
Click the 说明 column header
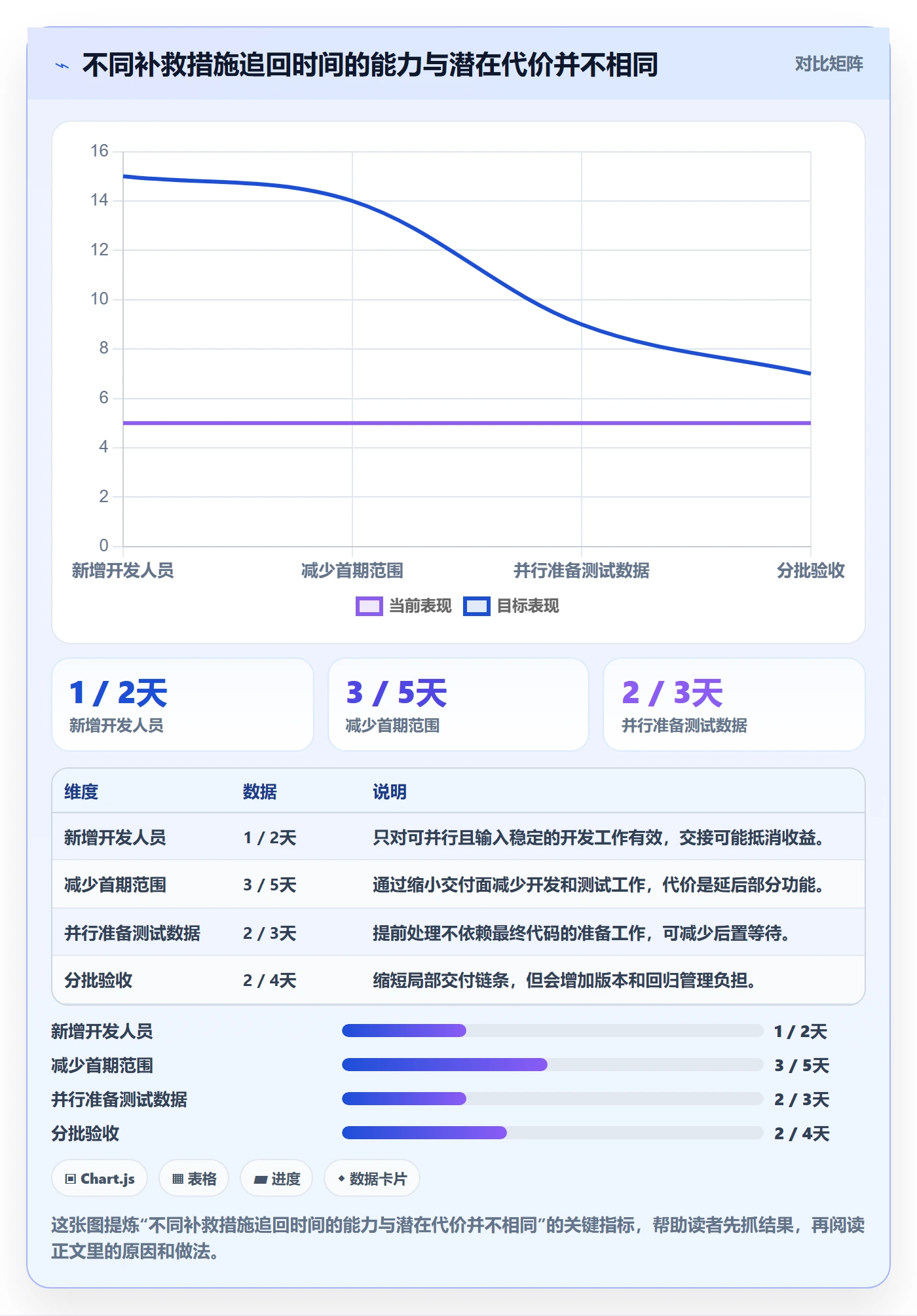pos(390,792)
